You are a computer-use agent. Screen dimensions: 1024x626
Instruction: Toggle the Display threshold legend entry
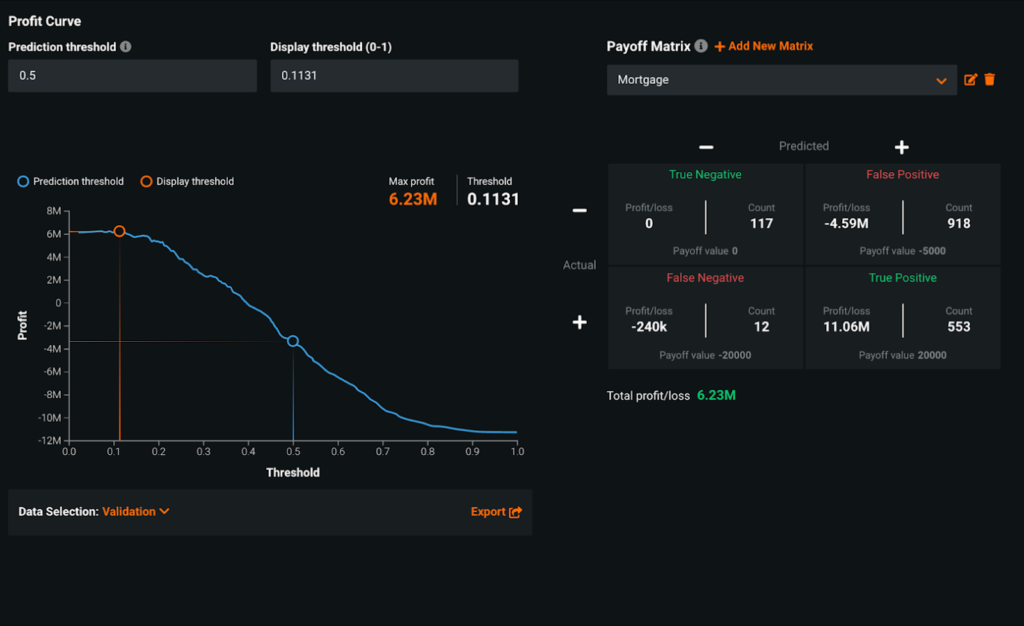(197, 181)
